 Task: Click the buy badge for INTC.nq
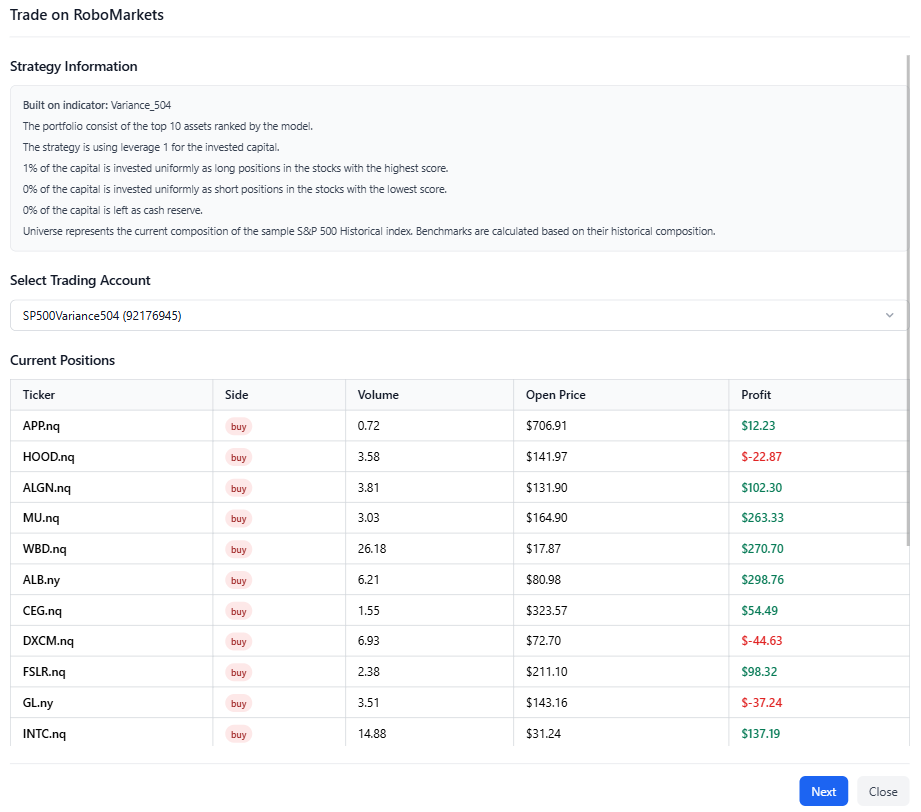(x=238, y=734)
